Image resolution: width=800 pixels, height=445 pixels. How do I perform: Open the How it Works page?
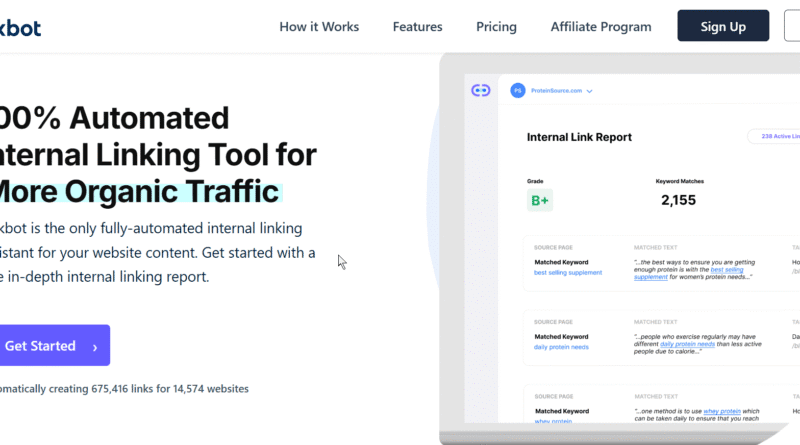click(x=319, y=27)
